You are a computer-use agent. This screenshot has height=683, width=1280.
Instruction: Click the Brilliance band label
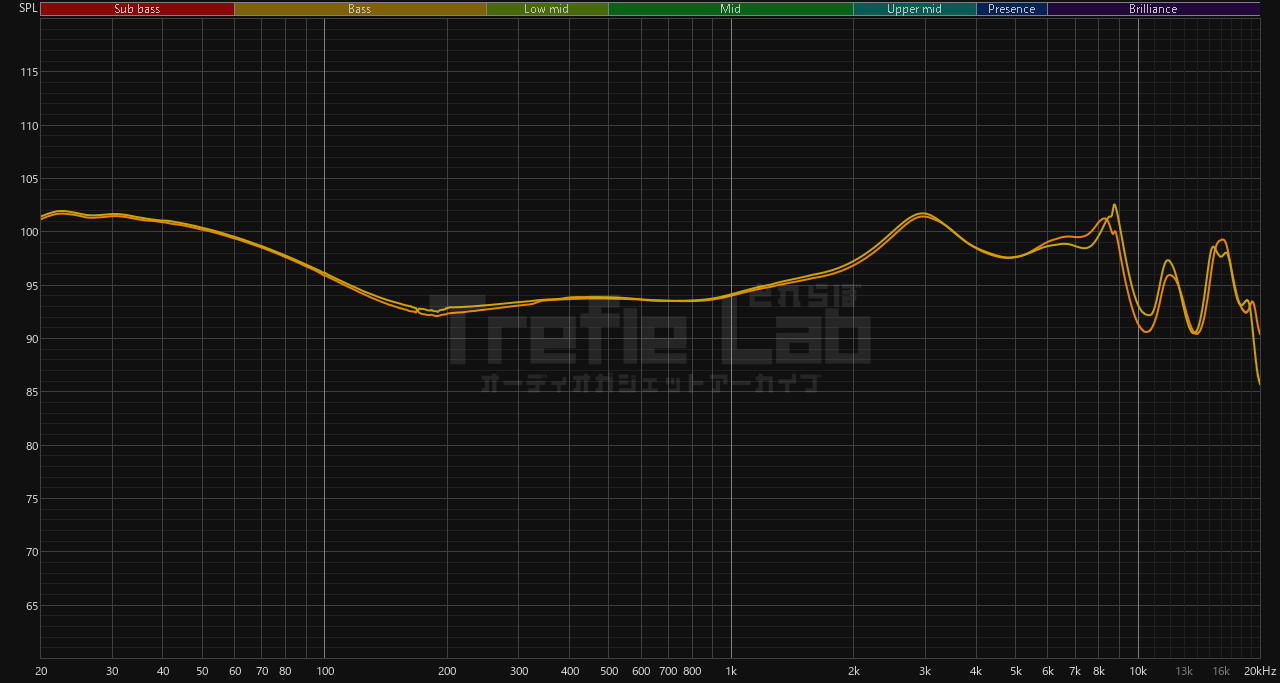(x=1153, y=9)
